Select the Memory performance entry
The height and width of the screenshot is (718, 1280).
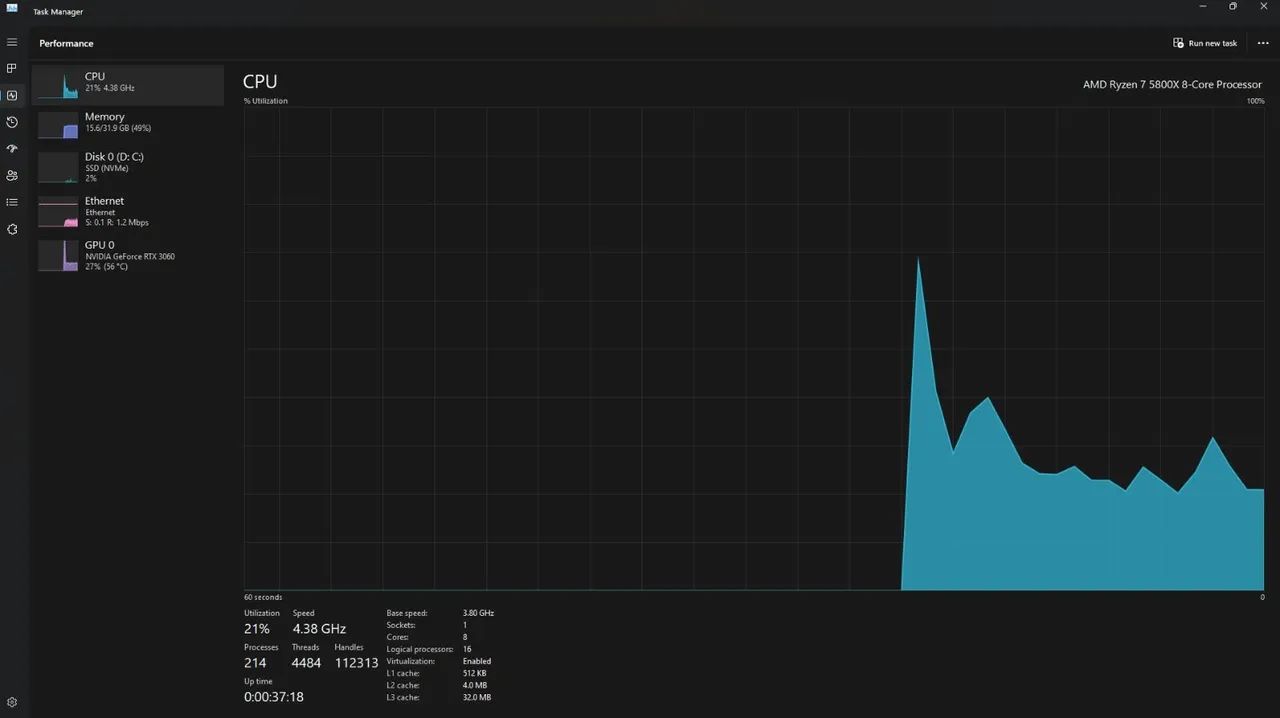click(128, 125)
